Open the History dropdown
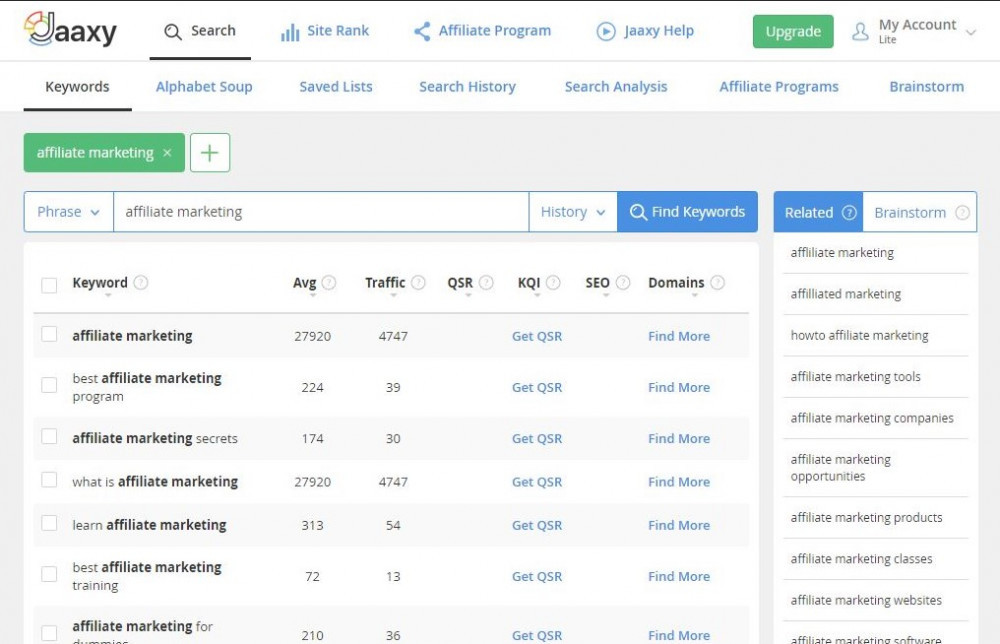The width and height of the screenshot is (1000, 644). click(573, 212)
